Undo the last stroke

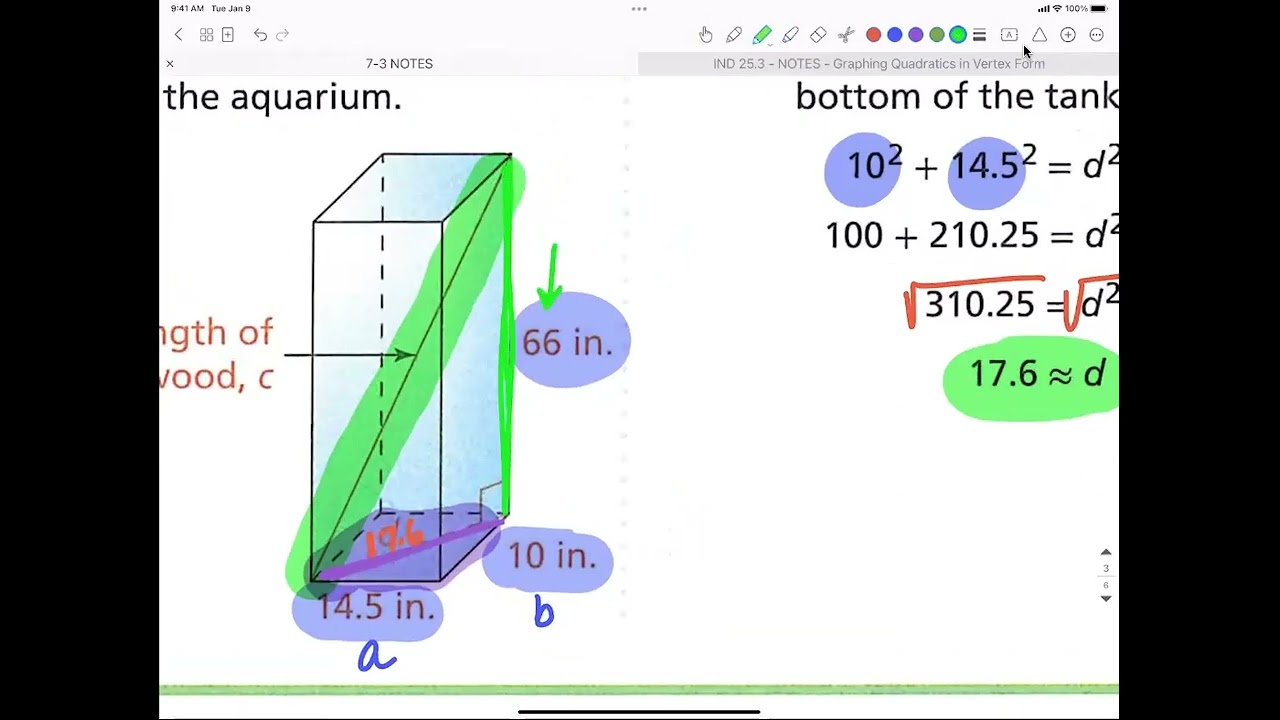pos(260,35)
